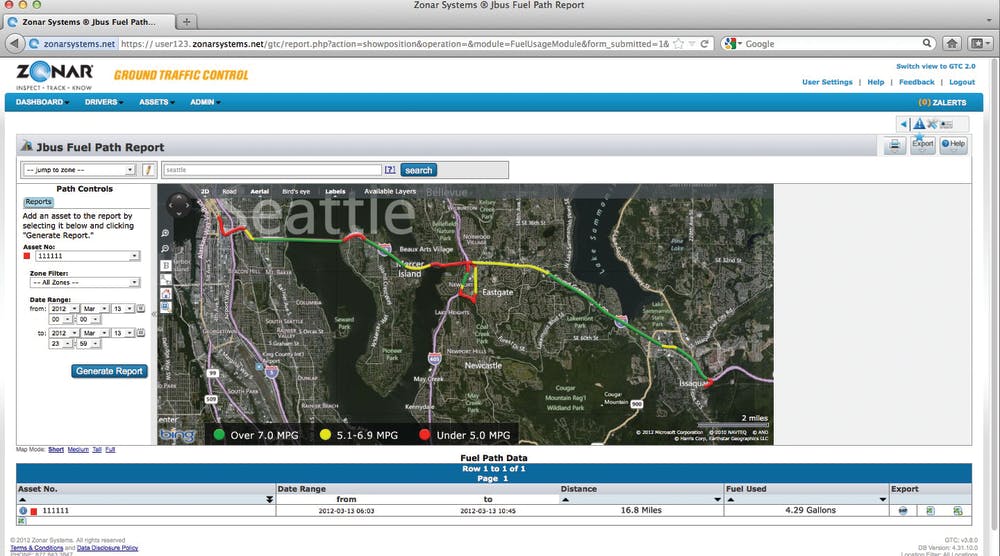Click the printer icon button
This screenshot has height=556, width=1000.
(895, 145)
